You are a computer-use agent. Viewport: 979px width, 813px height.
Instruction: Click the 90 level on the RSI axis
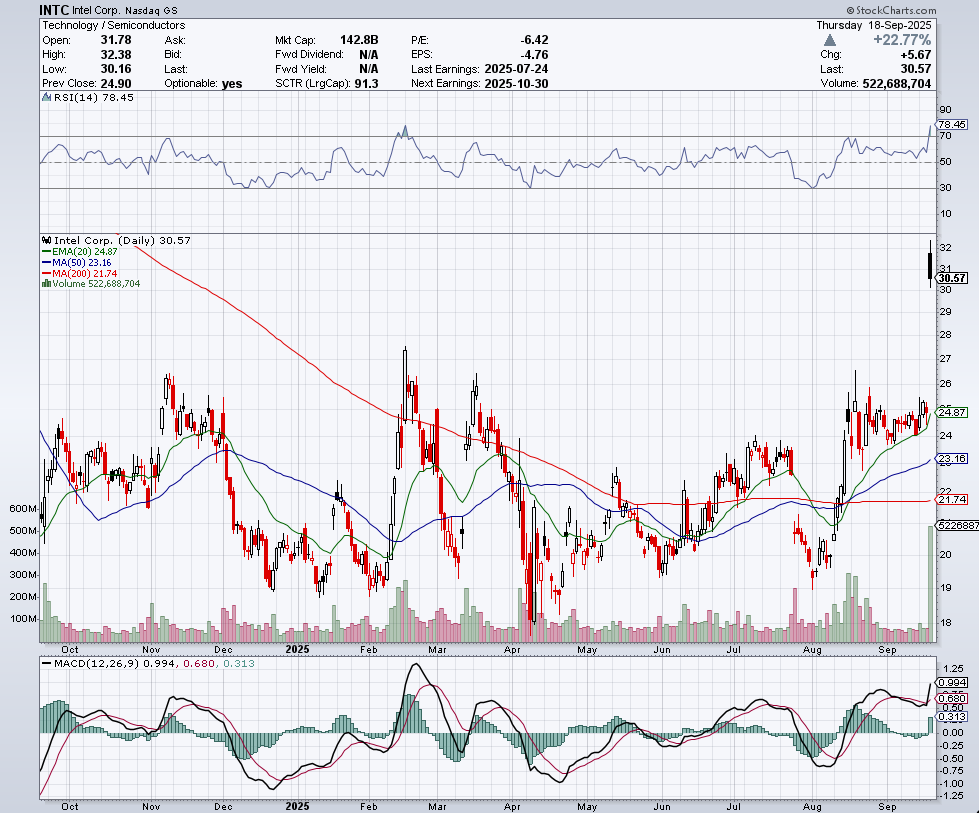pyautogui.click(x=945, y=110)
